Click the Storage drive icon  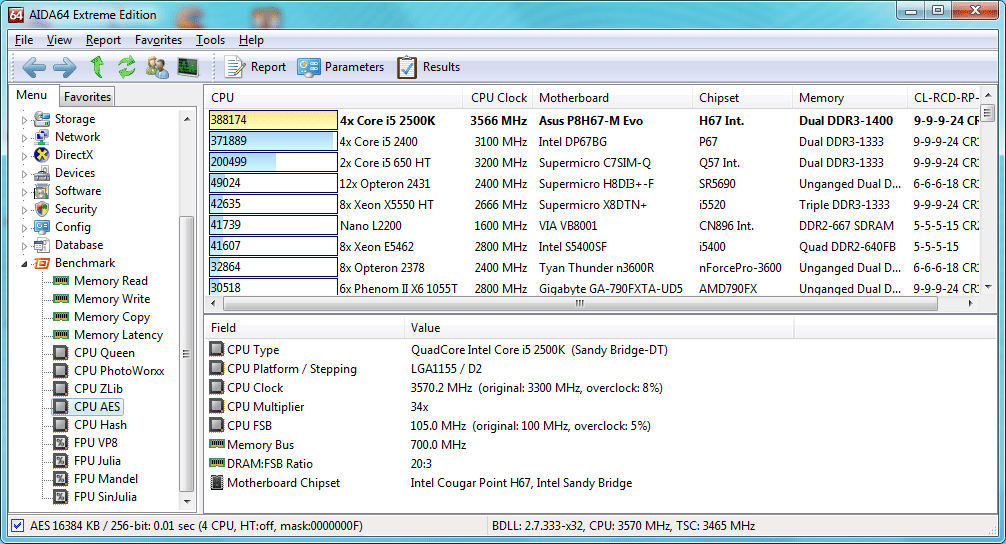point(42,119)
